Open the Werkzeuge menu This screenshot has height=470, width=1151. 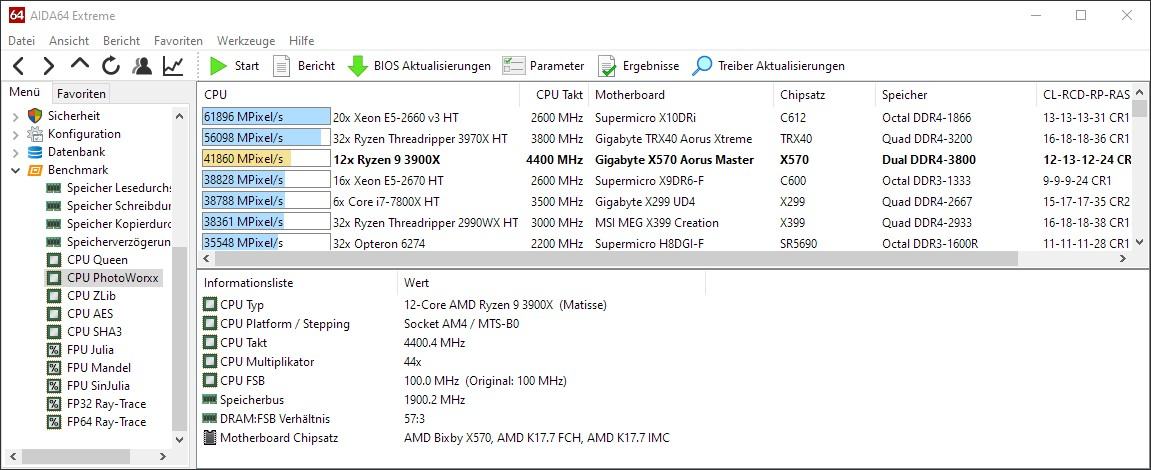point(246,41)
